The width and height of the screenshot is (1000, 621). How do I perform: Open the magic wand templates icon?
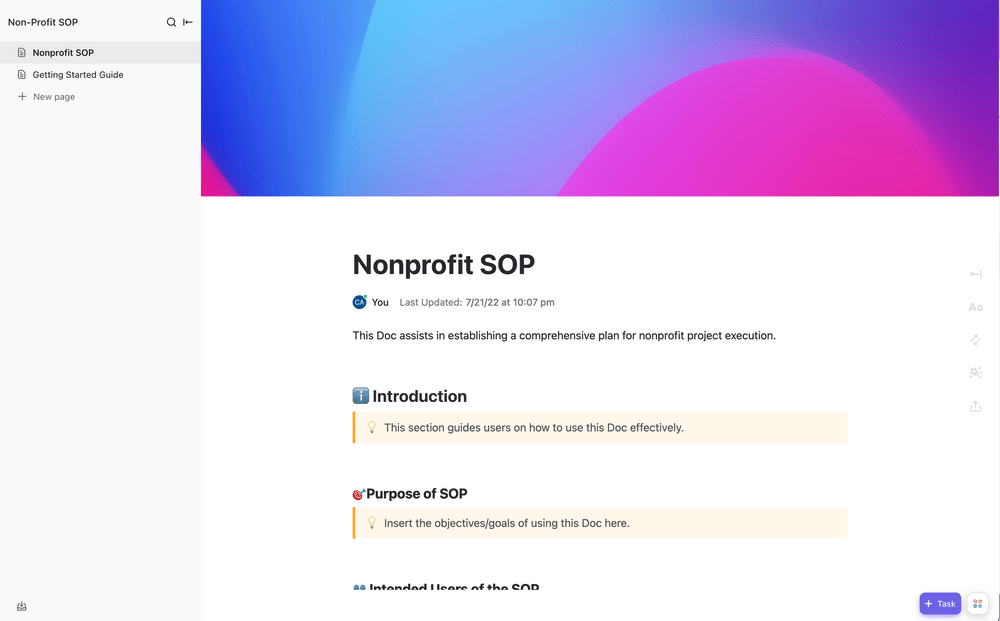(975, 373)
